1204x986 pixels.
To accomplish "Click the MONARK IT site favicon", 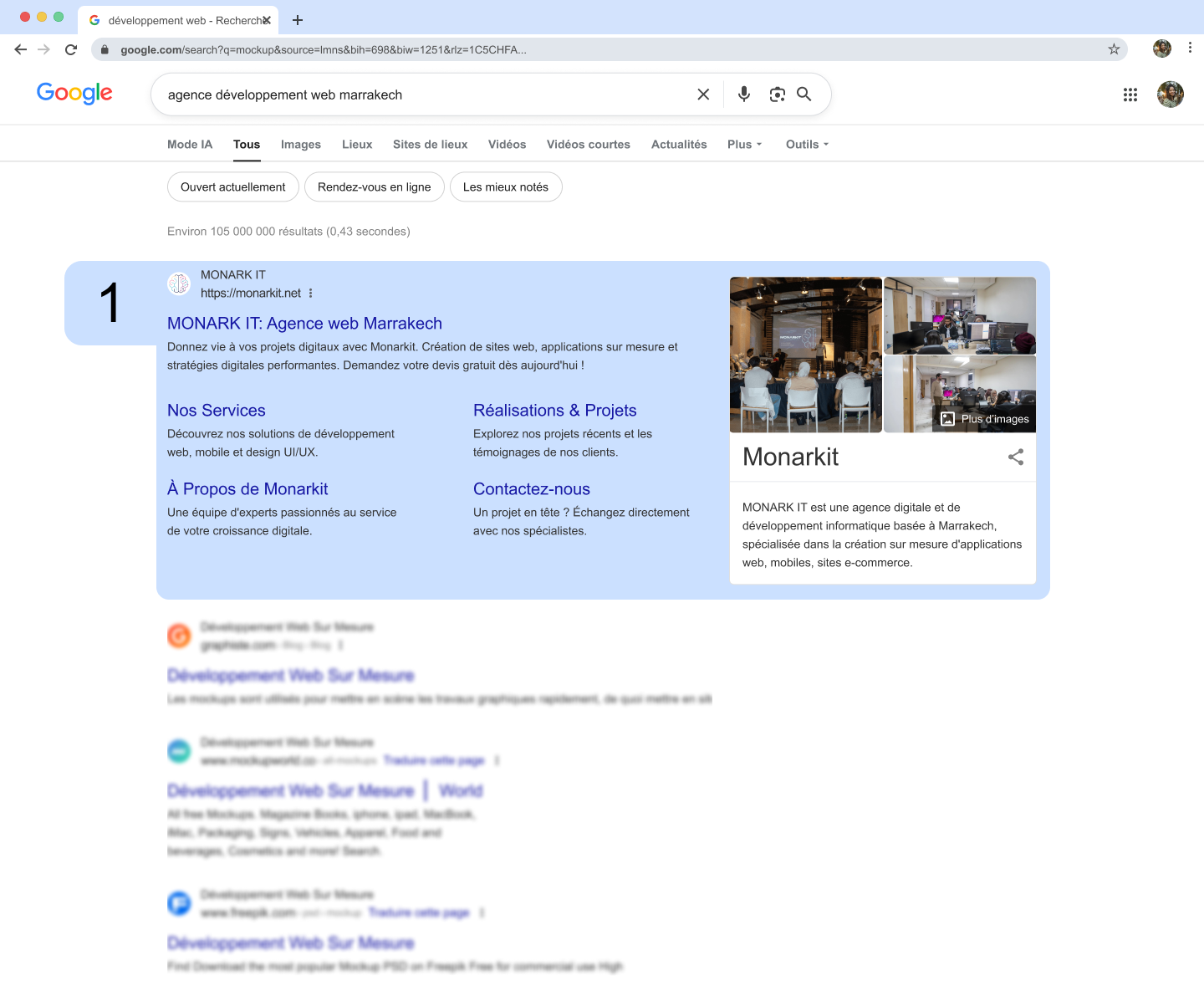I will (x=179, y=284).
